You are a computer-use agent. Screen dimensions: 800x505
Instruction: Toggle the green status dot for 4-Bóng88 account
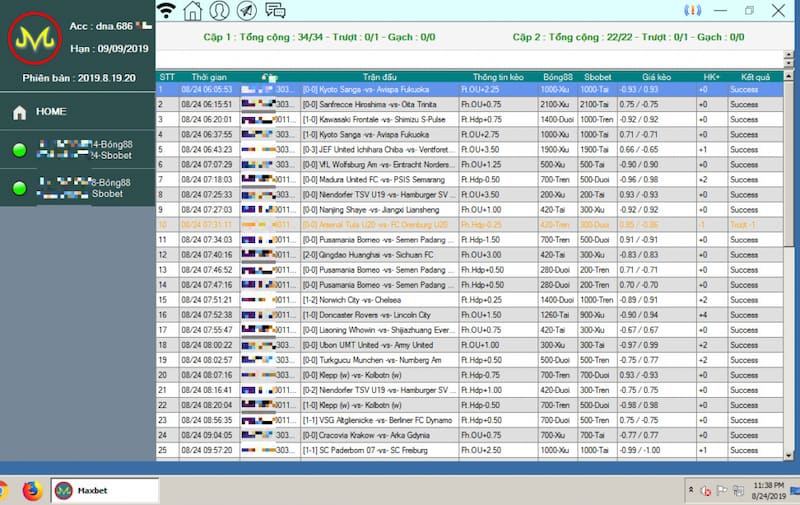[19, 151]
